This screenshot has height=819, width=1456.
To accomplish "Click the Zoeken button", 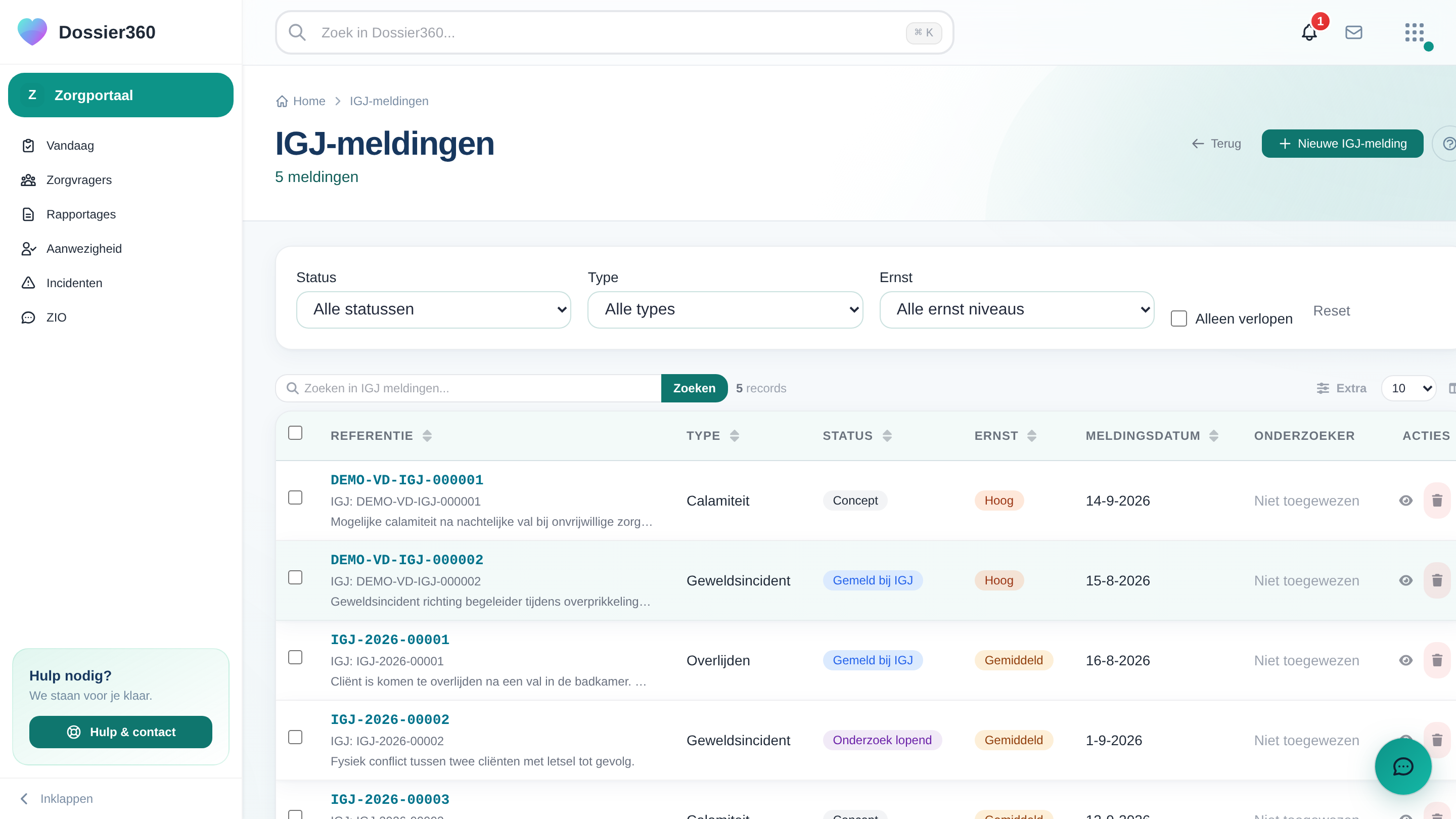I will click(694, 388).
